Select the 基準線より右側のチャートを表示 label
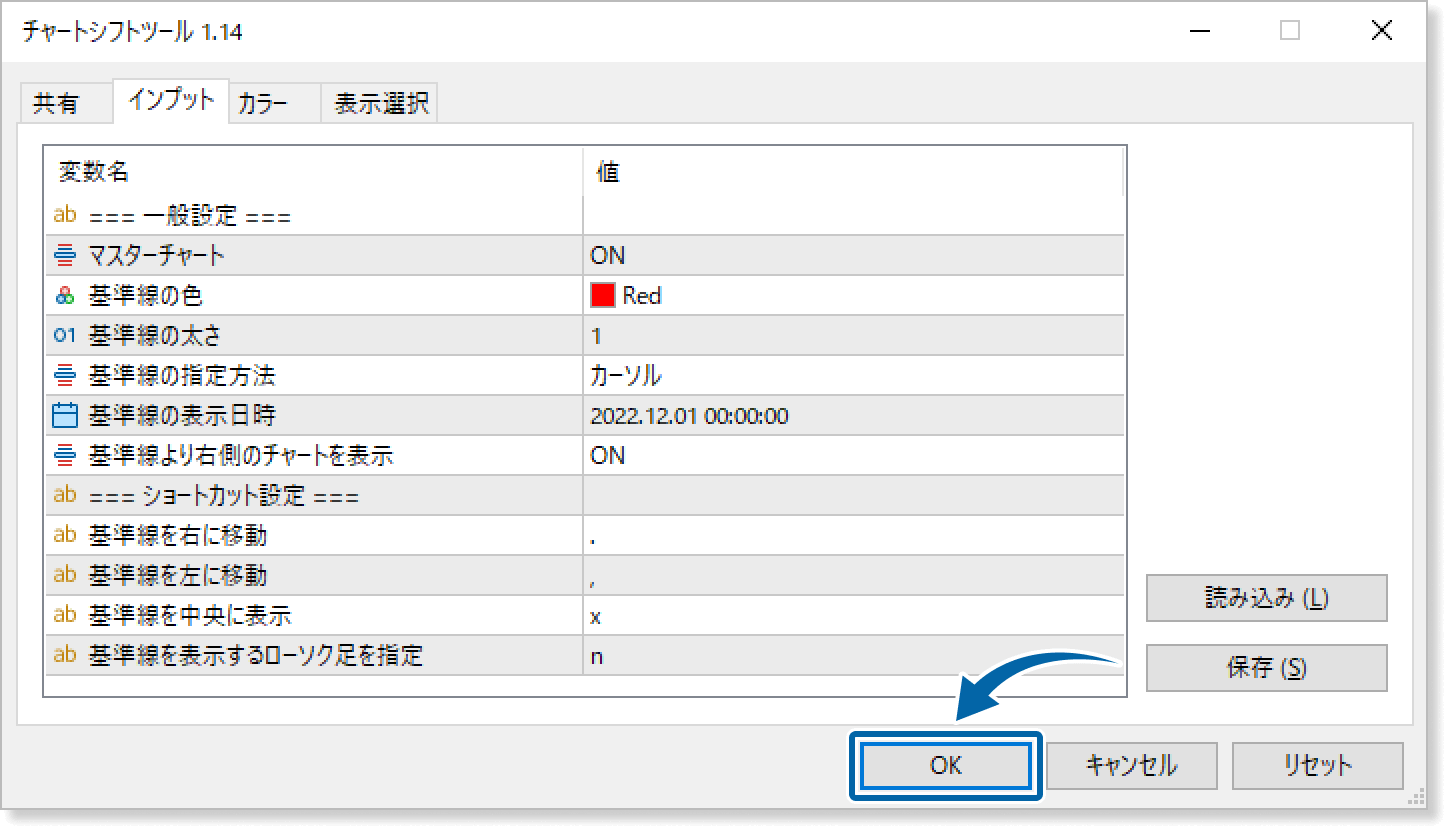 [241, 455]
